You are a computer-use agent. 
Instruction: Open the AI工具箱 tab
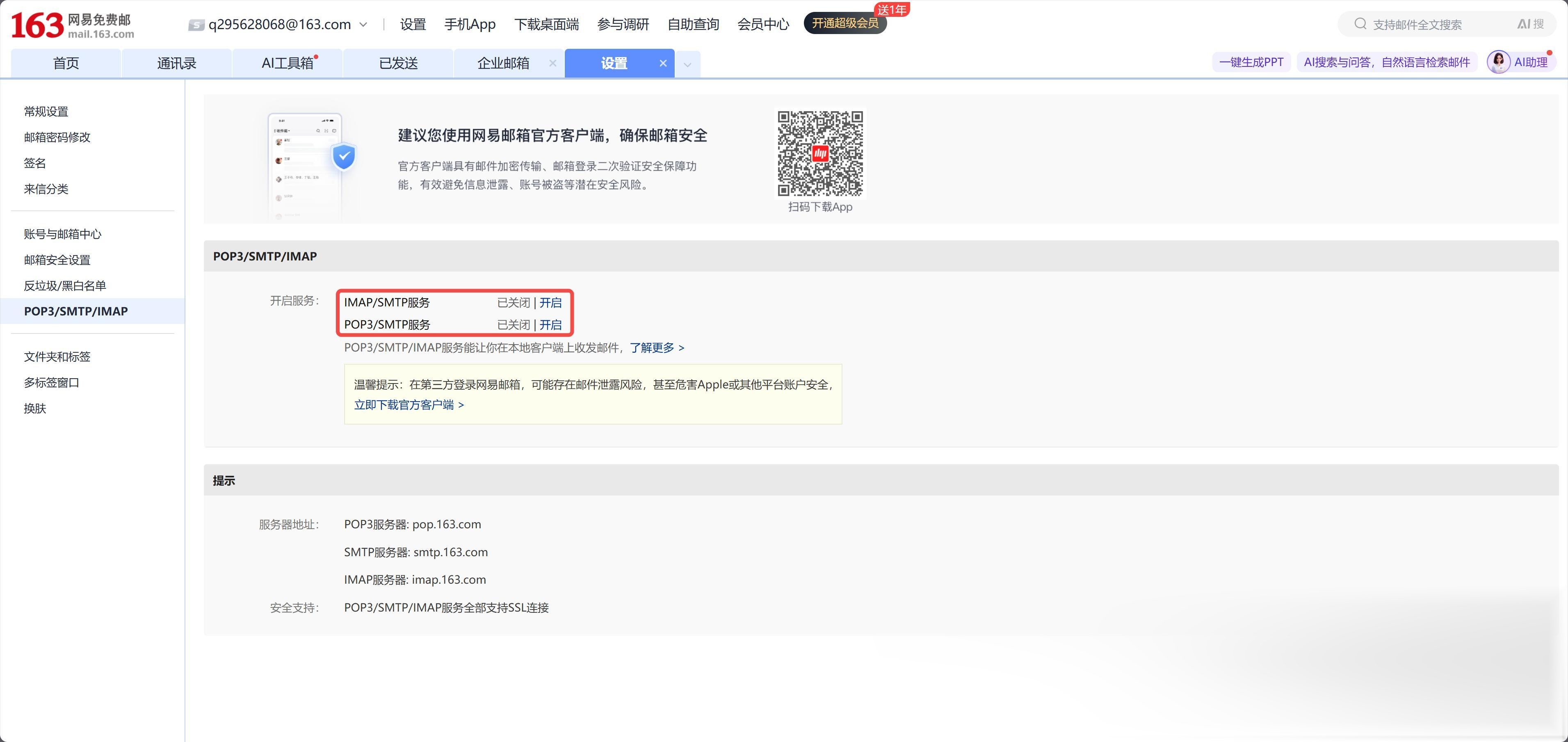[287, 63]
